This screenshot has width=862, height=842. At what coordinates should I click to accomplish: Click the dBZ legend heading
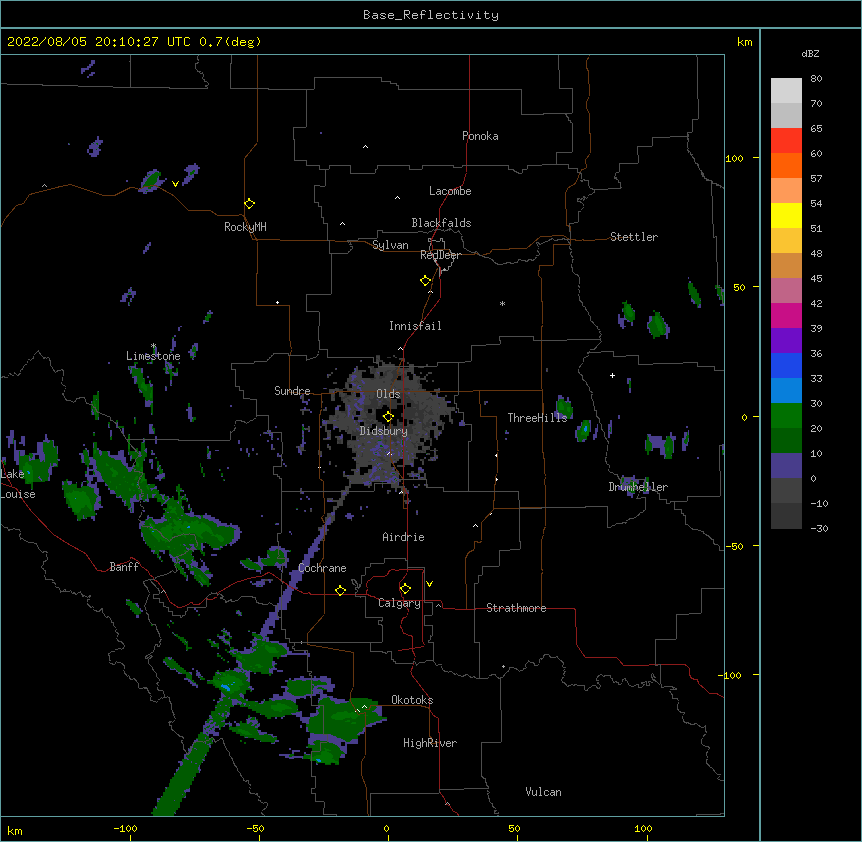(810, 53)
